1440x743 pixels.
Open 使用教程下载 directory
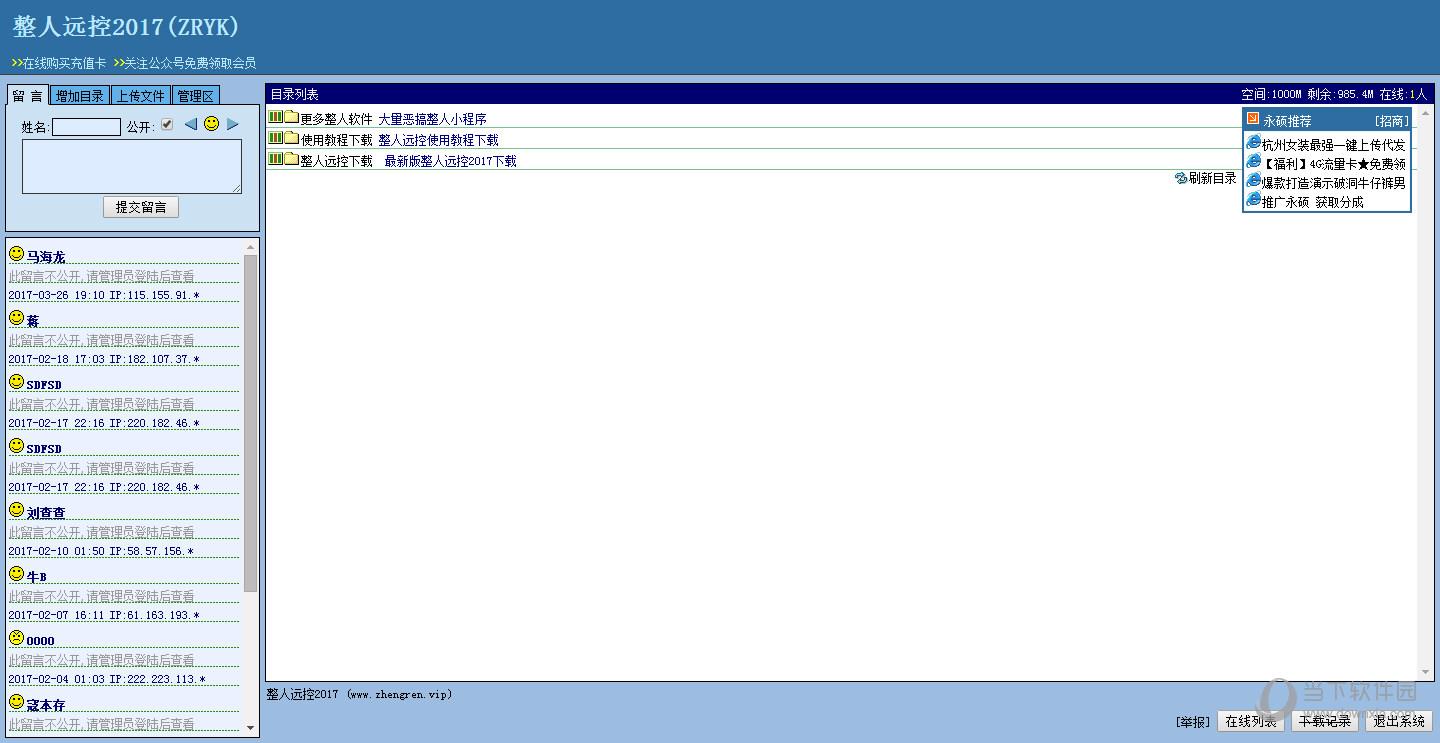[x=336, y=140]
